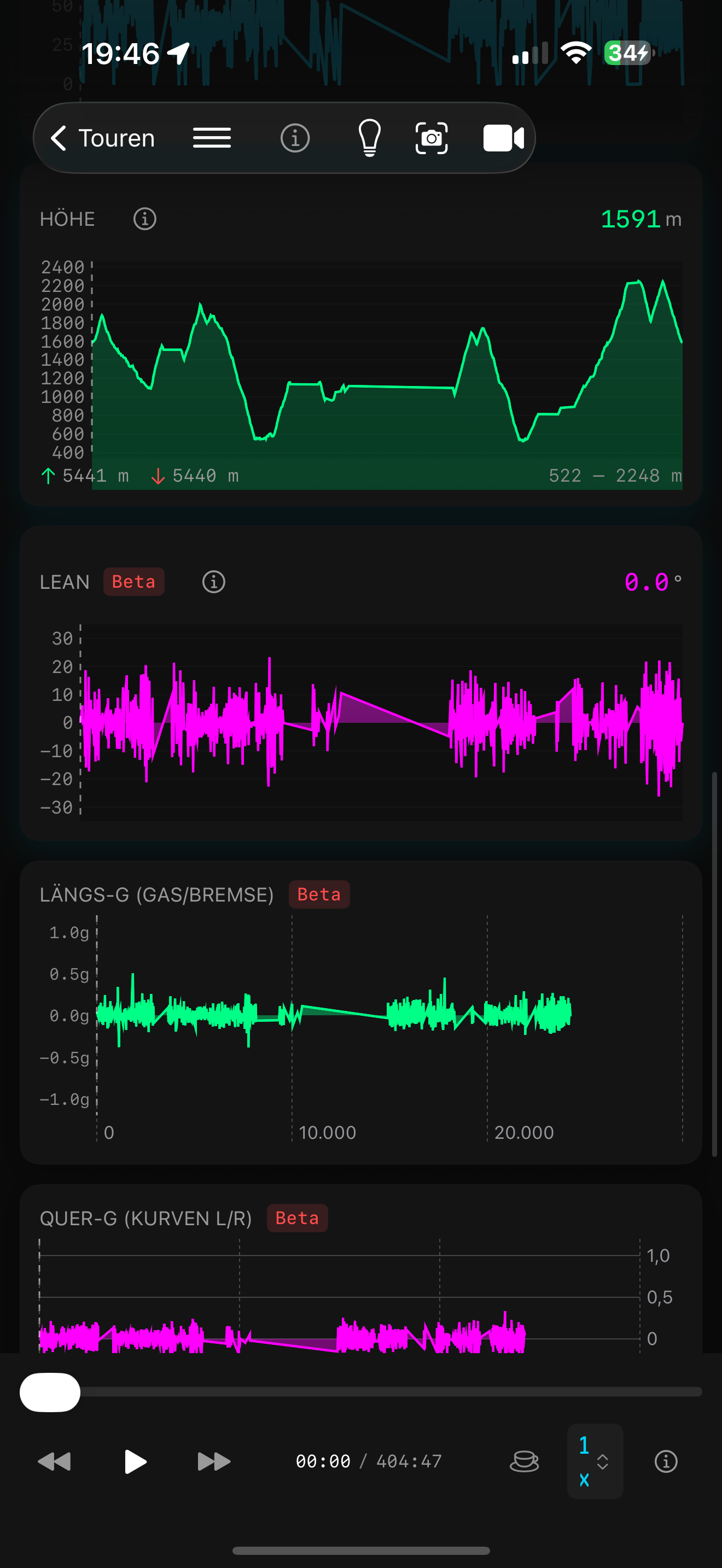This screenshot has width=722, height=1568.
Task: Tap the lightbulb tips icon
Action: click(370, 138)
